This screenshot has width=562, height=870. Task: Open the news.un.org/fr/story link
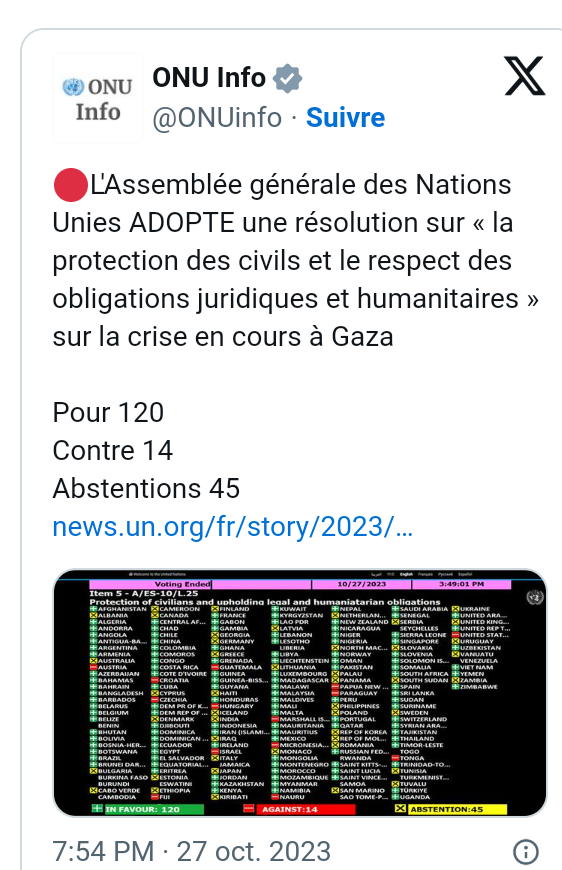click(x=232, y=527)
